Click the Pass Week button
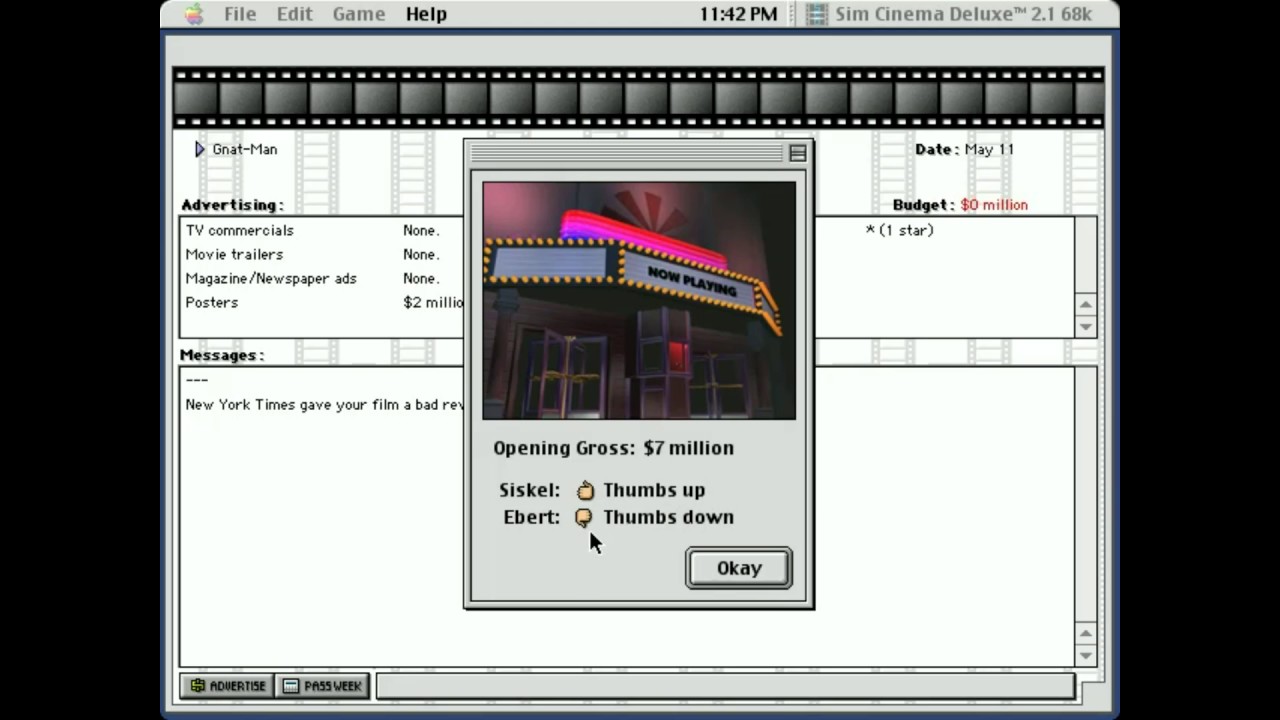 click(322, 686)
